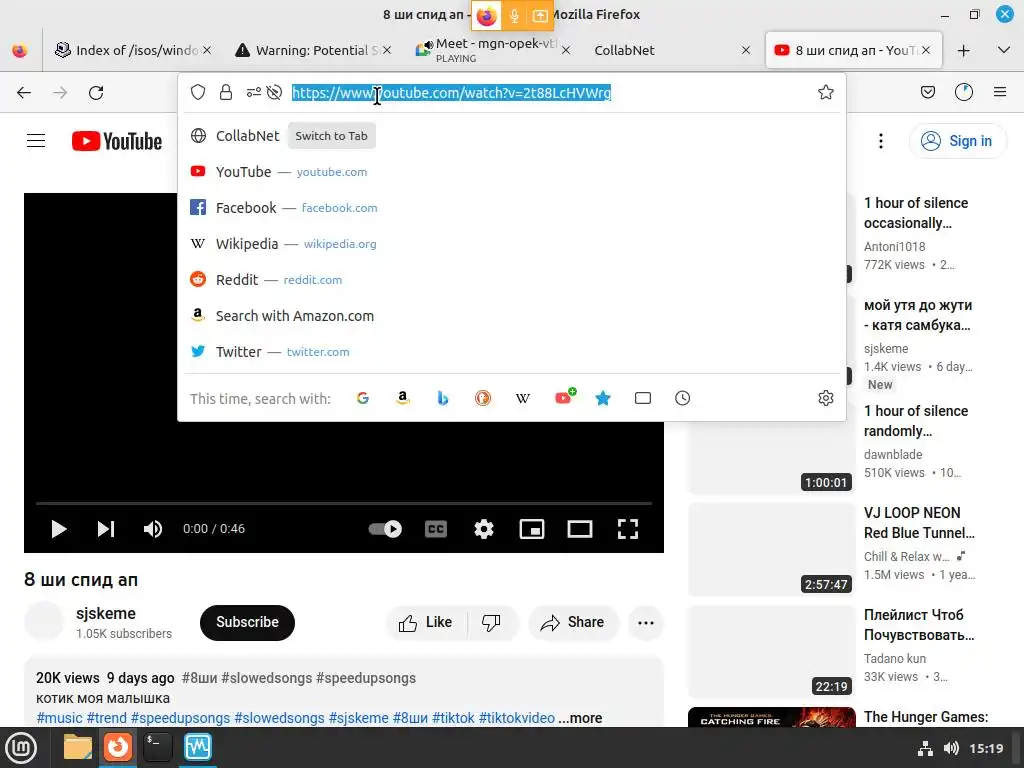Choose Wikipedia suggestion in dropdown
The image size is (1024, 768).
pos(511,244)
